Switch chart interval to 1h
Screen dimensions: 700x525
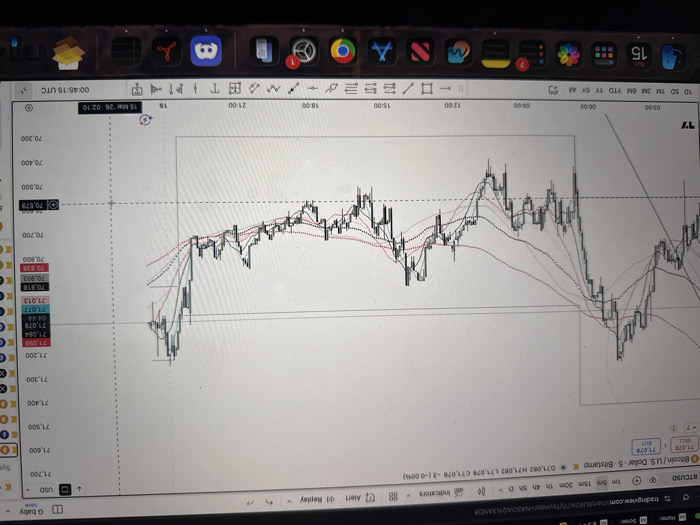click(x=550, y=486)
